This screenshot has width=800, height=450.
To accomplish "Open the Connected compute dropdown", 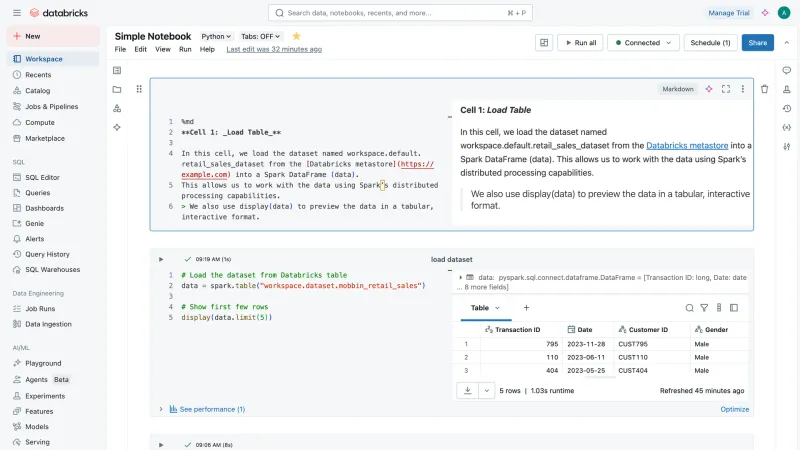I will click(643, 43).
